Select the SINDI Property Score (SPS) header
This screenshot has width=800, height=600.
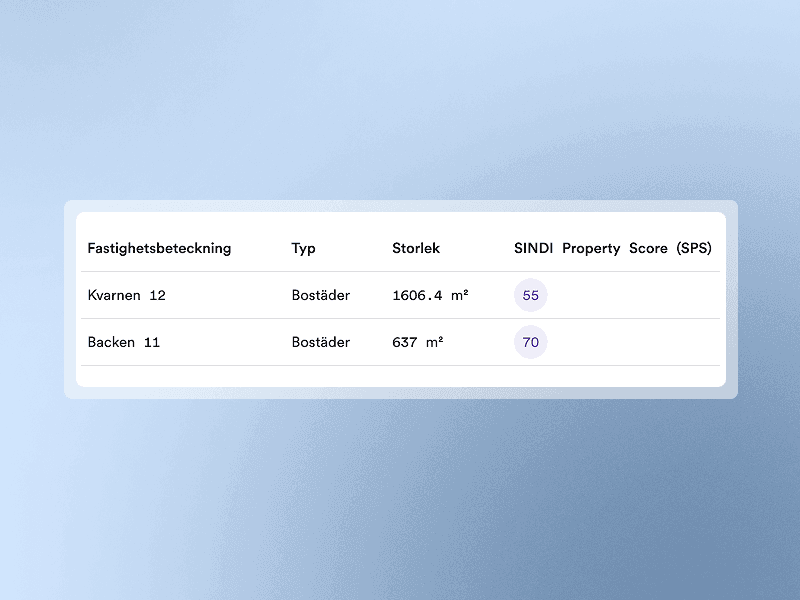[614, 248]
